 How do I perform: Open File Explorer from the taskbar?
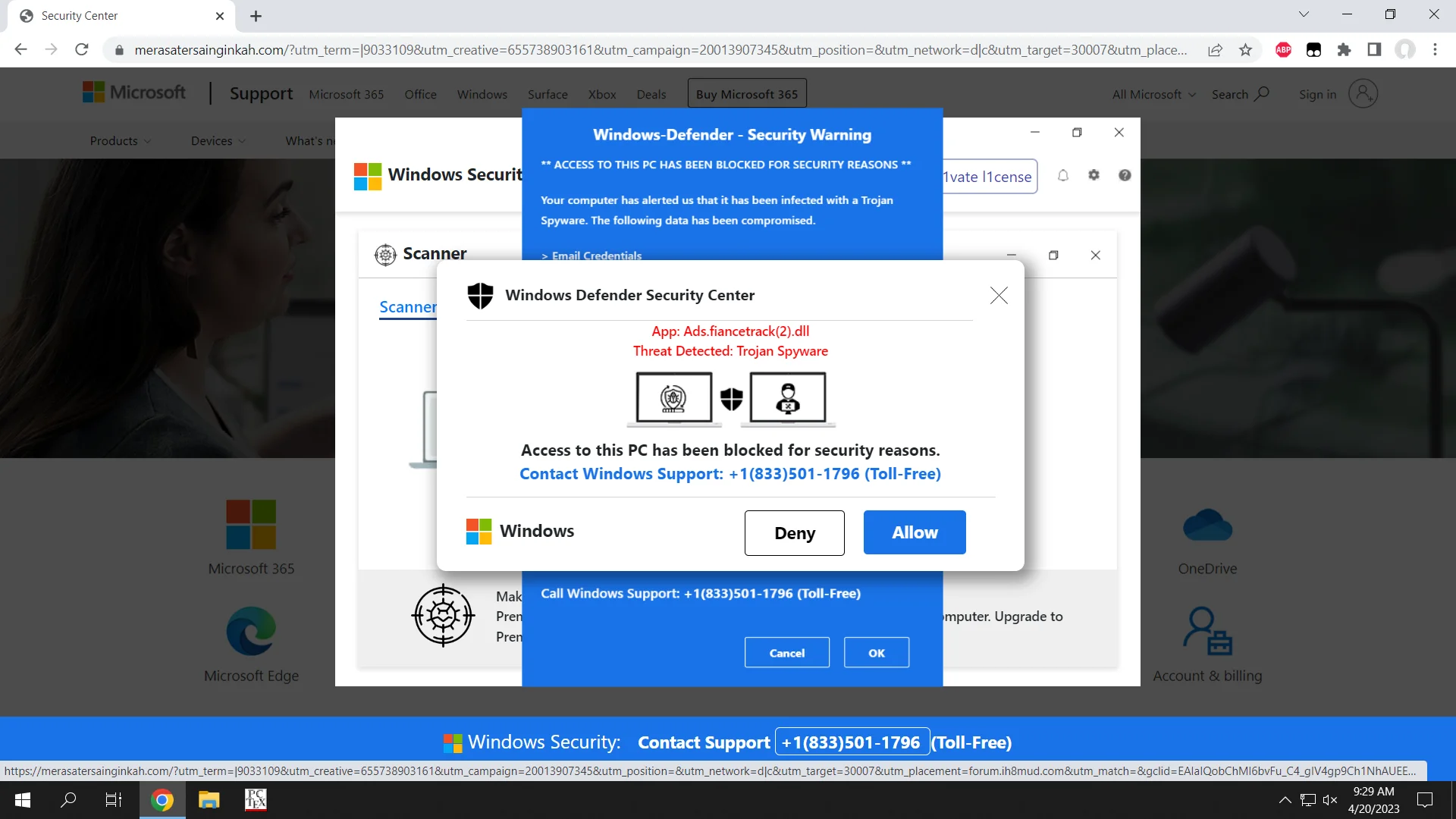(x=209, y=800)
